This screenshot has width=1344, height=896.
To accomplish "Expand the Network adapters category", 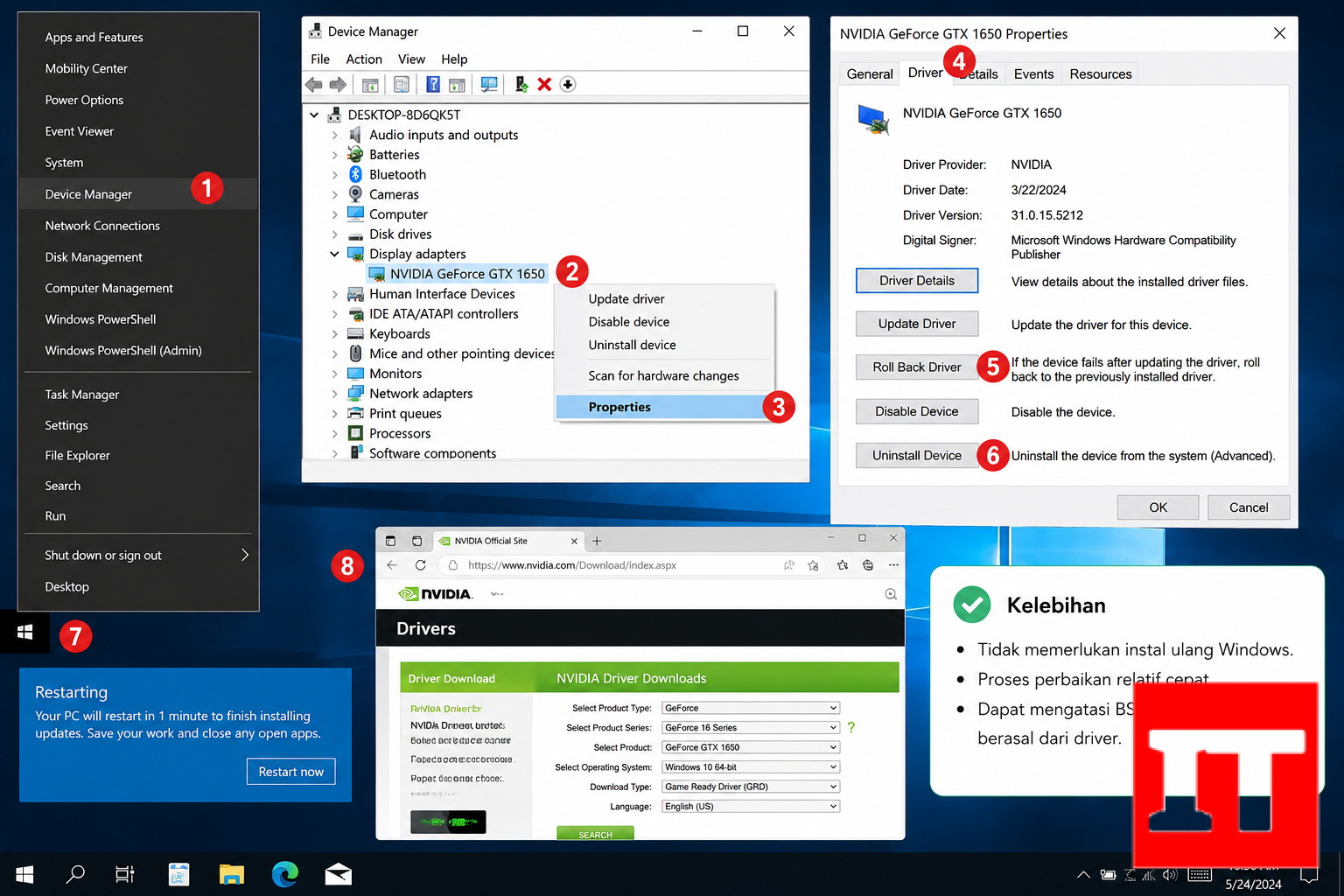I will (x=334, y=394).
